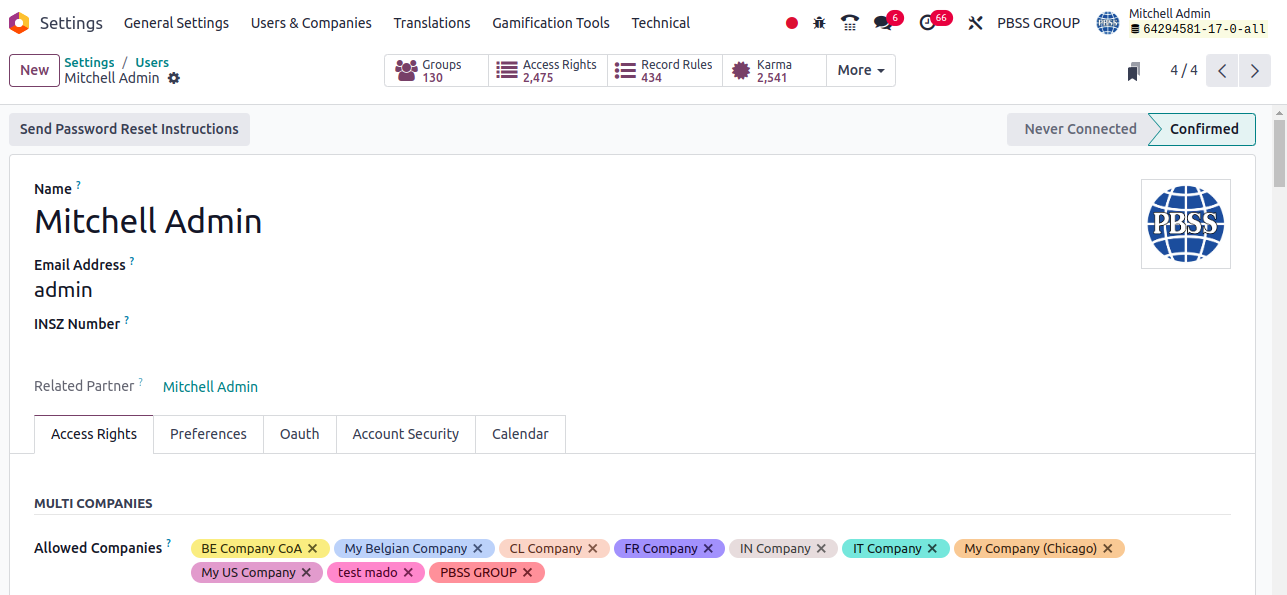The image size is (1287, 595).
Task: Click the vertical scrollbar thumb
Action: pyautogui.click(x=1279, y=152)
